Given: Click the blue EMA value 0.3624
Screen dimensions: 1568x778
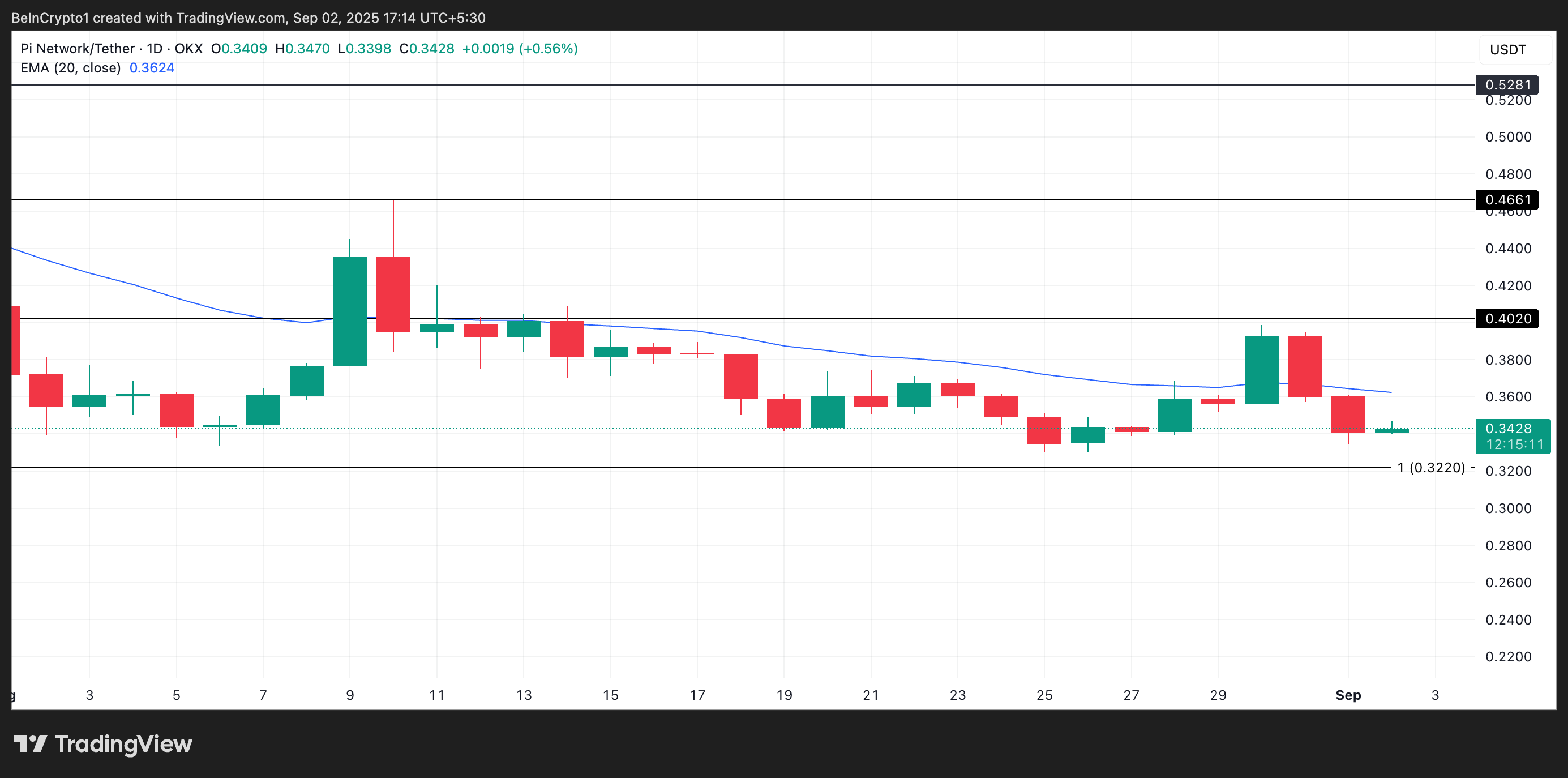Looking at the screenshot, I should (x=152, y=67).
